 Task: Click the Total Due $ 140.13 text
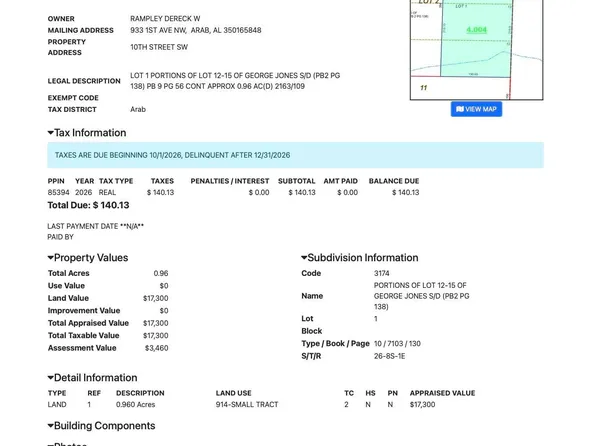[x=88, y=205]
